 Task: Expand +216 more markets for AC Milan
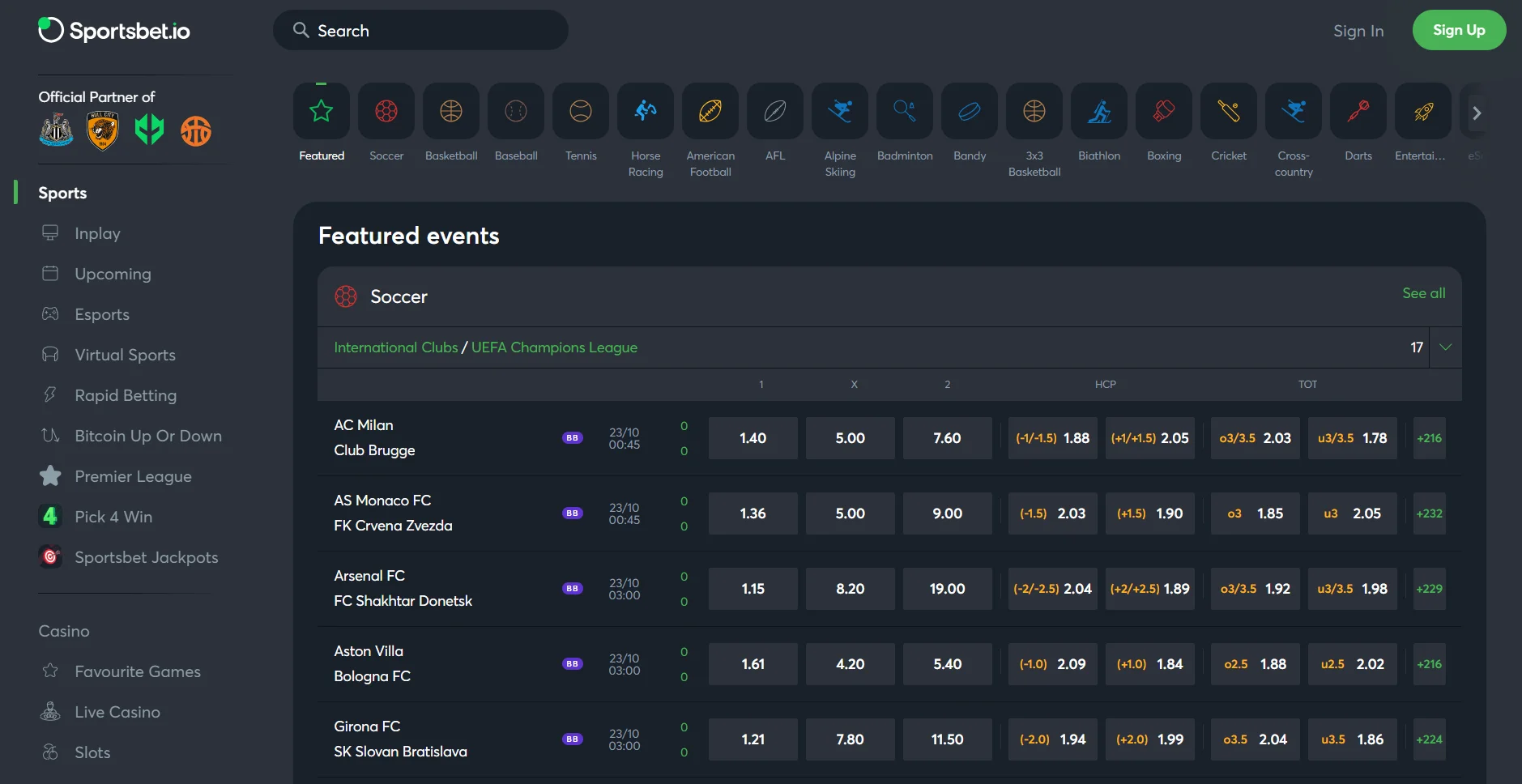point(1429,438)
